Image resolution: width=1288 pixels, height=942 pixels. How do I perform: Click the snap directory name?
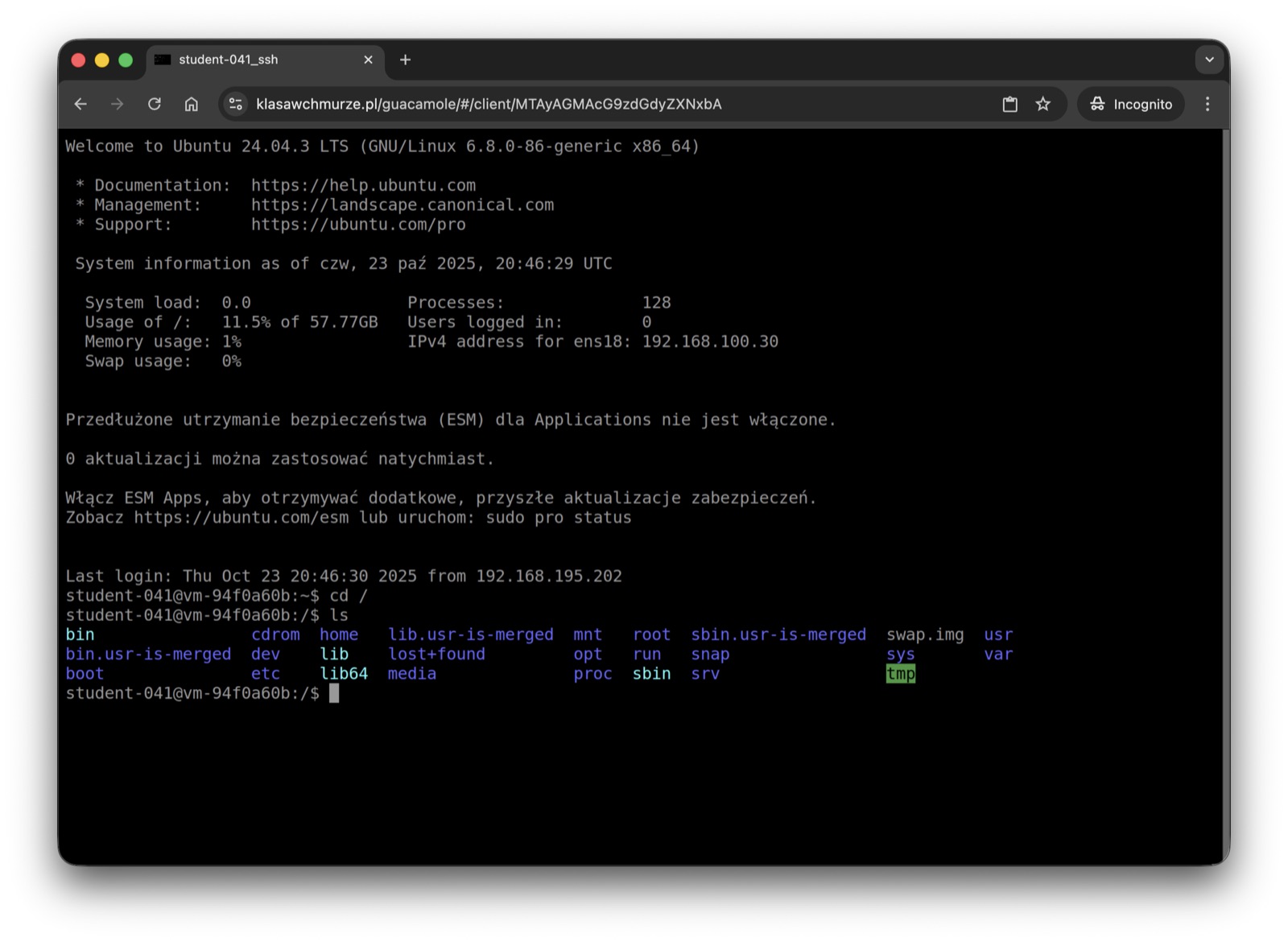click(710, 655)
